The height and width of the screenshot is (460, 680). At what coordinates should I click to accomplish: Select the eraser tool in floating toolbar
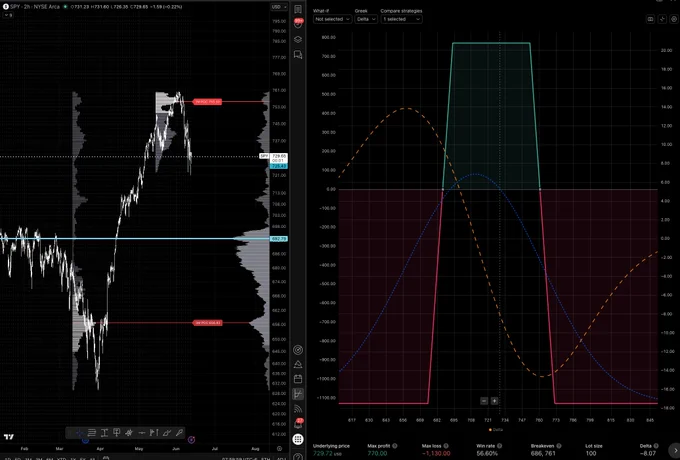167,433
